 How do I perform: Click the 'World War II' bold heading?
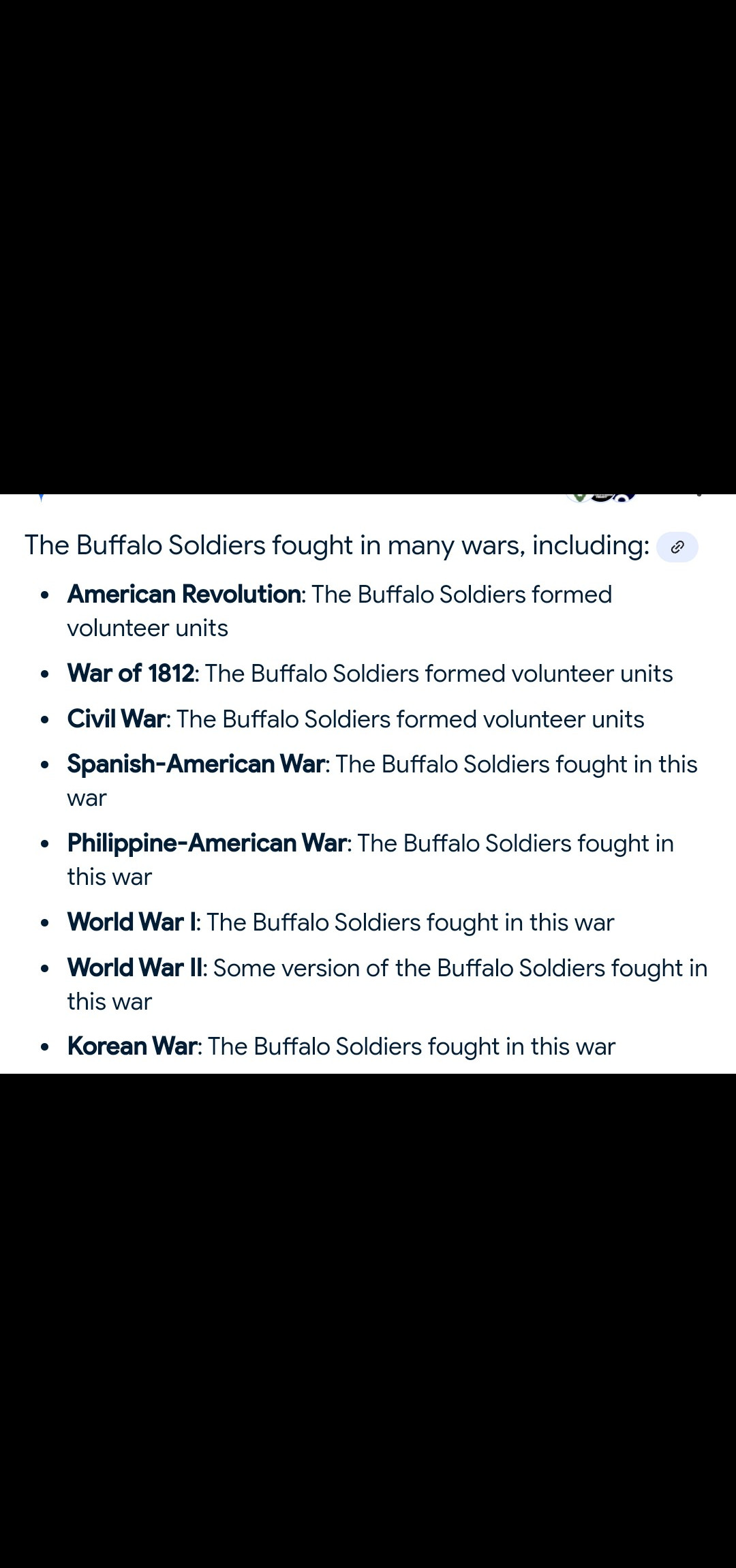(x=136, y=968)
